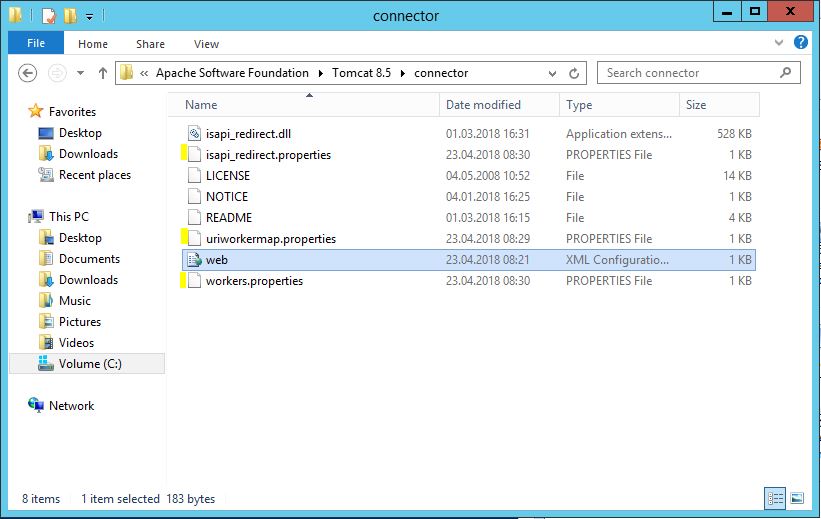
Task: Click the 528 KB size cell
Action: [x=734, y=134]
